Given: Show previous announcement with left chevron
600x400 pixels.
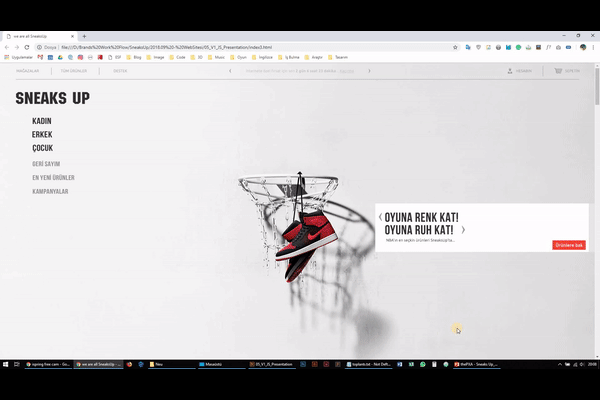Looking at the screenshot, I should coord(230,71).
